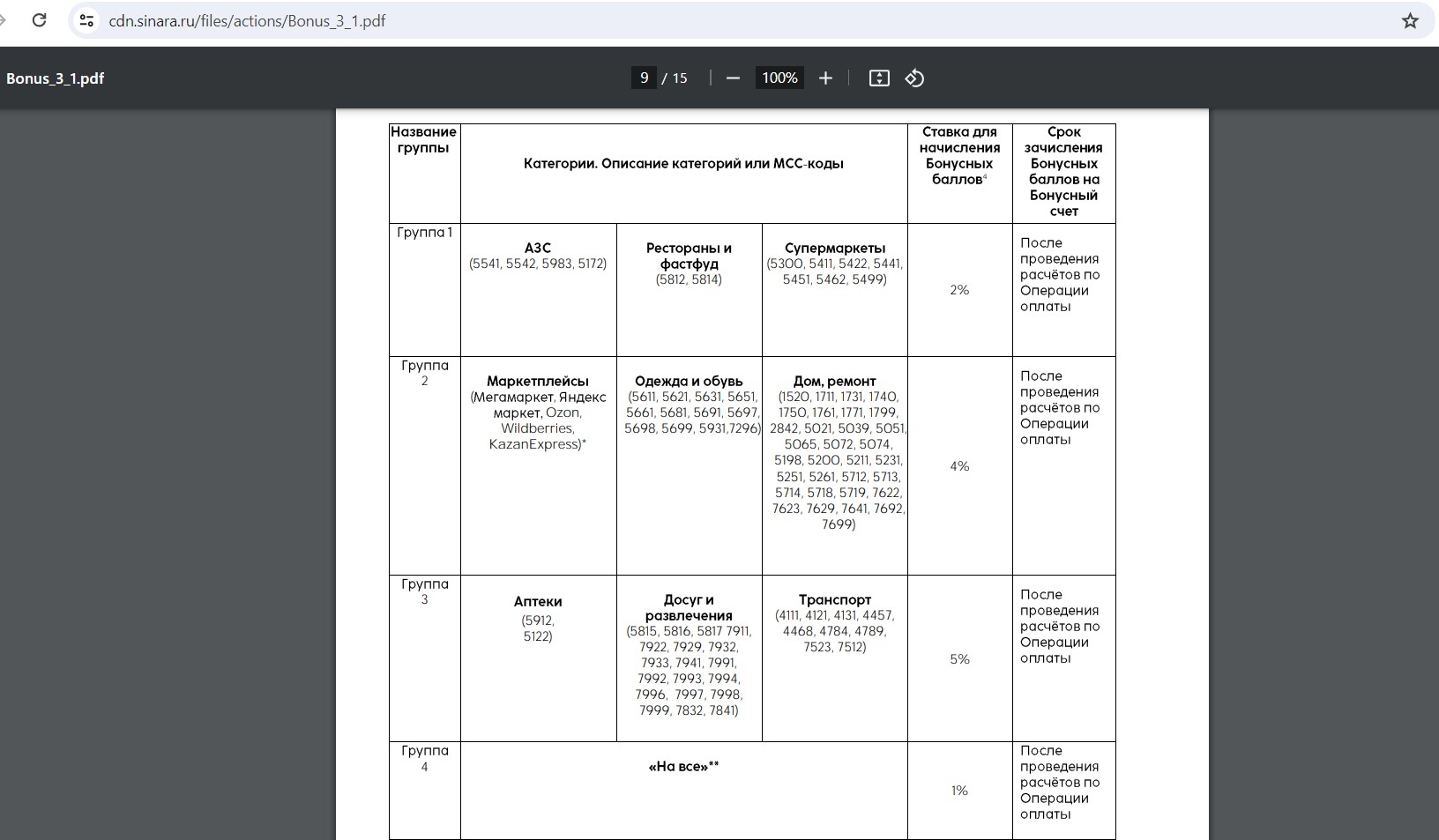Toggle fit to page icon
Viewport: 1439px width, 840px height.
point(879,78)
